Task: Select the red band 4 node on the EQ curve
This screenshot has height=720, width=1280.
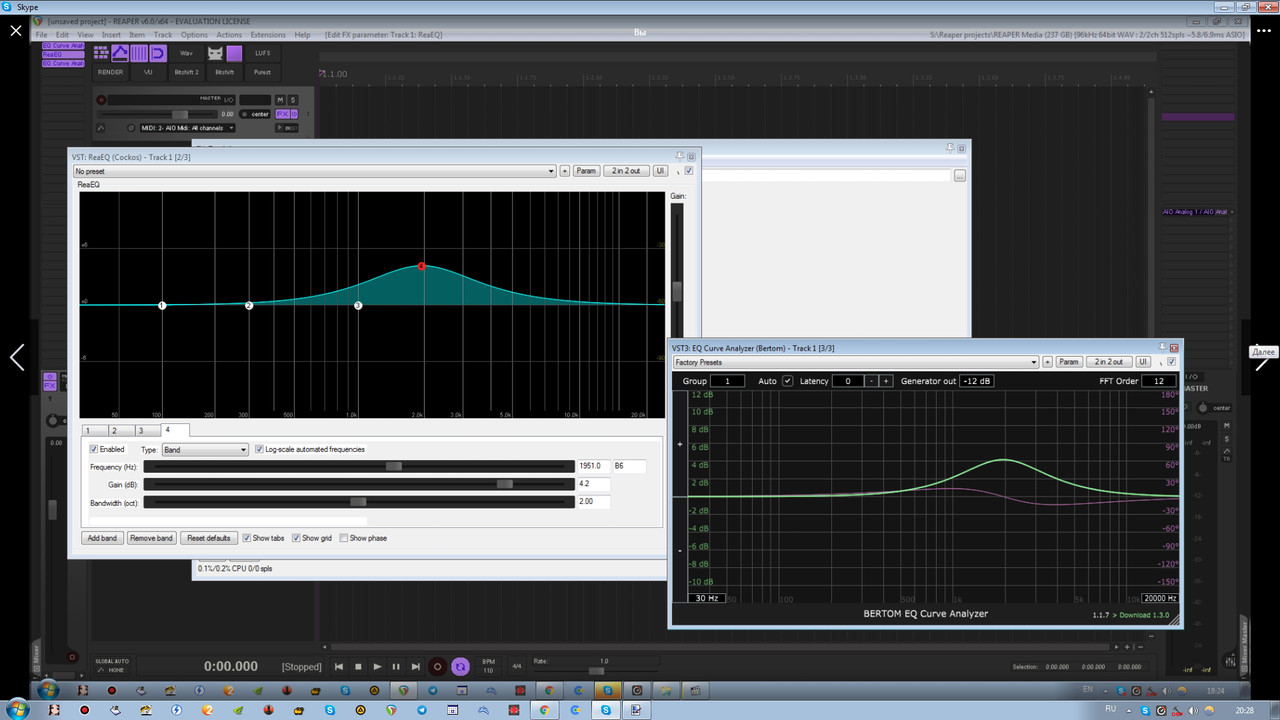Action: coord(422,266)
